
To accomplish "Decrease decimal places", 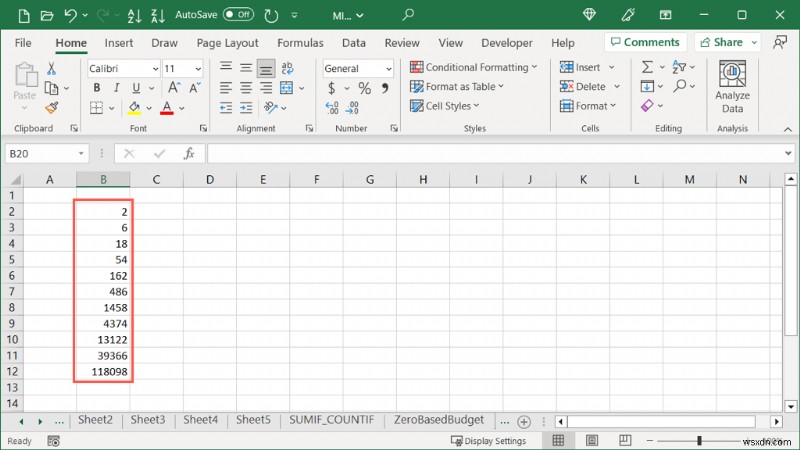I will [x=352, y=108].
